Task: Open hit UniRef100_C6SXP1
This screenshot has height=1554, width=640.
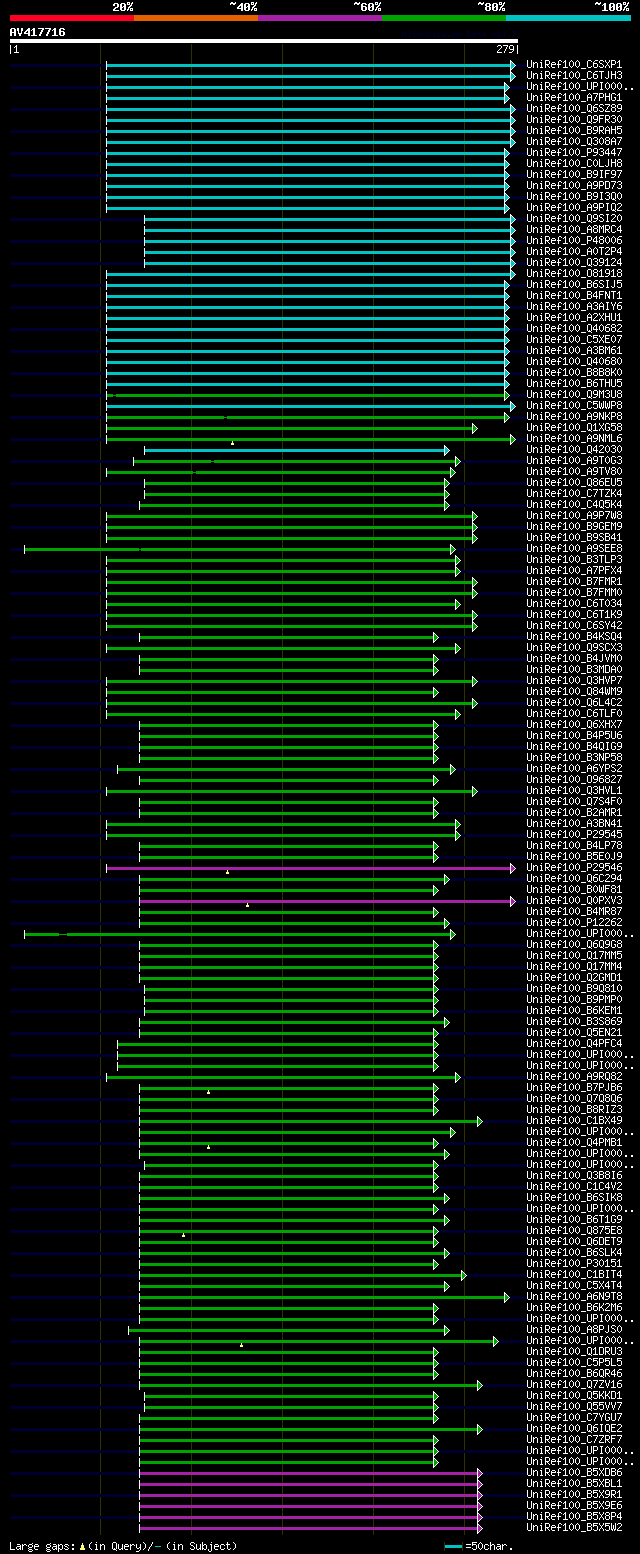Action: 574,64
